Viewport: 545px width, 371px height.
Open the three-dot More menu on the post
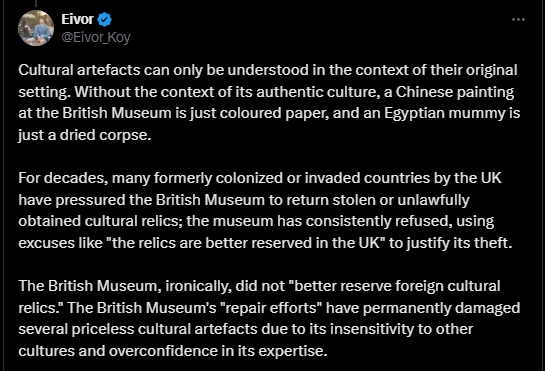tap(518, 19)
